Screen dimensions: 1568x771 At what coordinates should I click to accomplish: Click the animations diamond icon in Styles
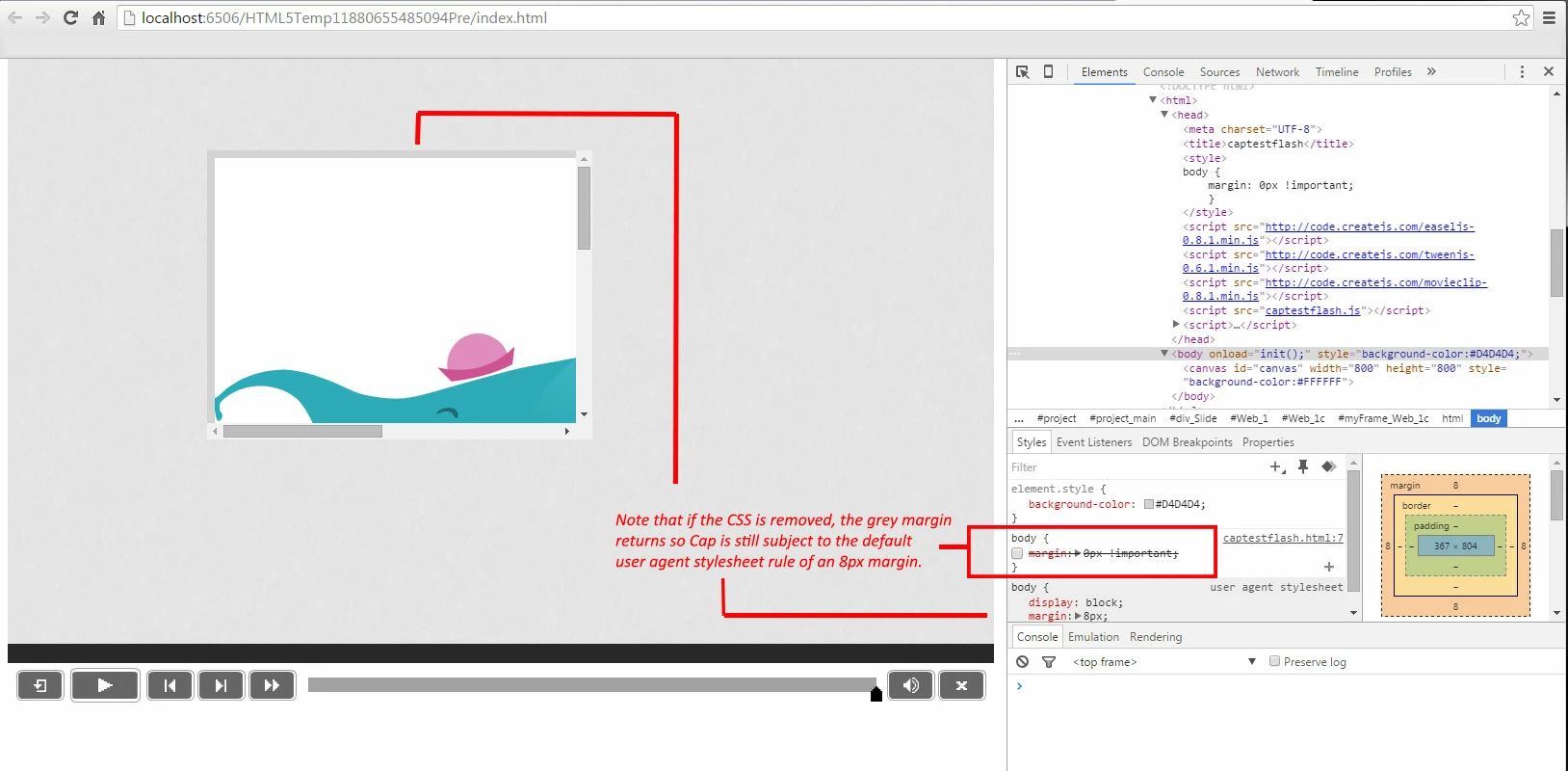click(1329, 466)
